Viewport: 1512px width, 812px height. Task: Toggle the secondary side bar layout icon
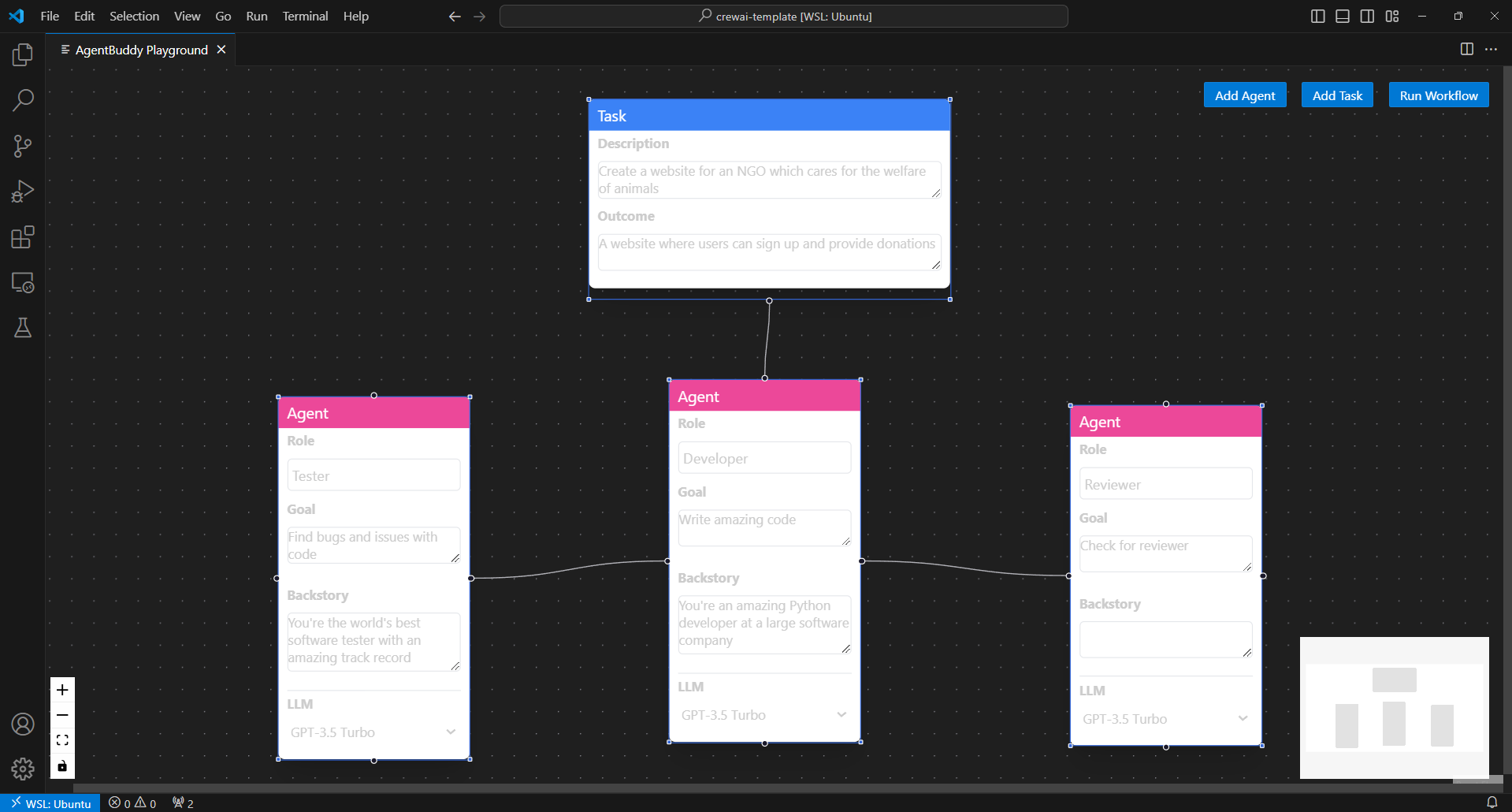[1367, 16]
